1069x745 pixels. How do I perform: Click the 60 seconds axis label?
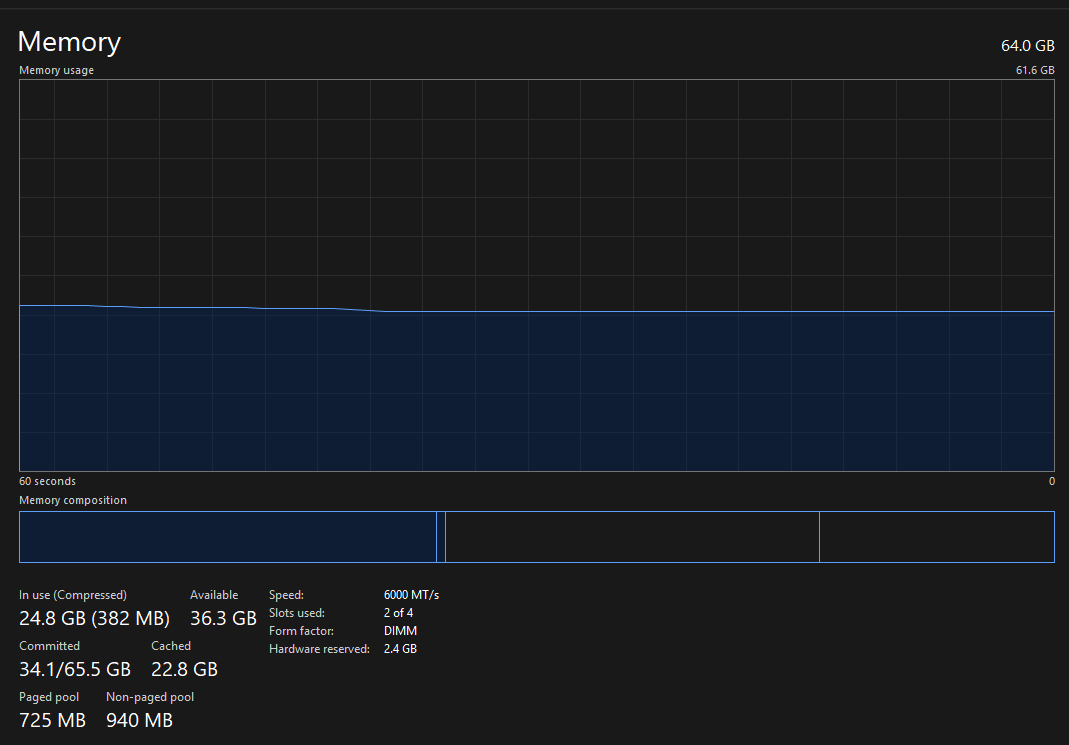[47, 481]
